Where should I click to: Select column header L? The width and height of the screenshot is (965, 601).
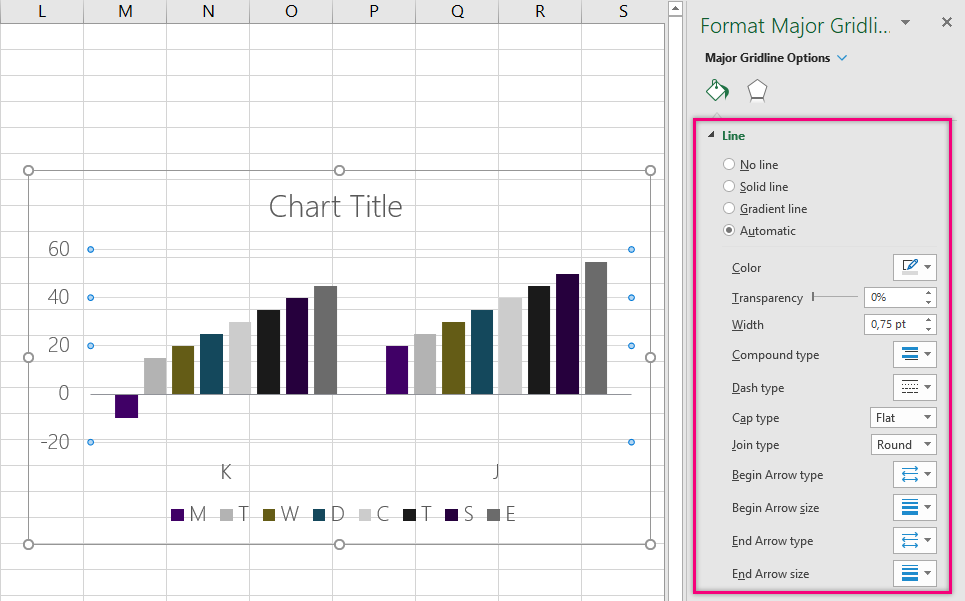point(42,11)
